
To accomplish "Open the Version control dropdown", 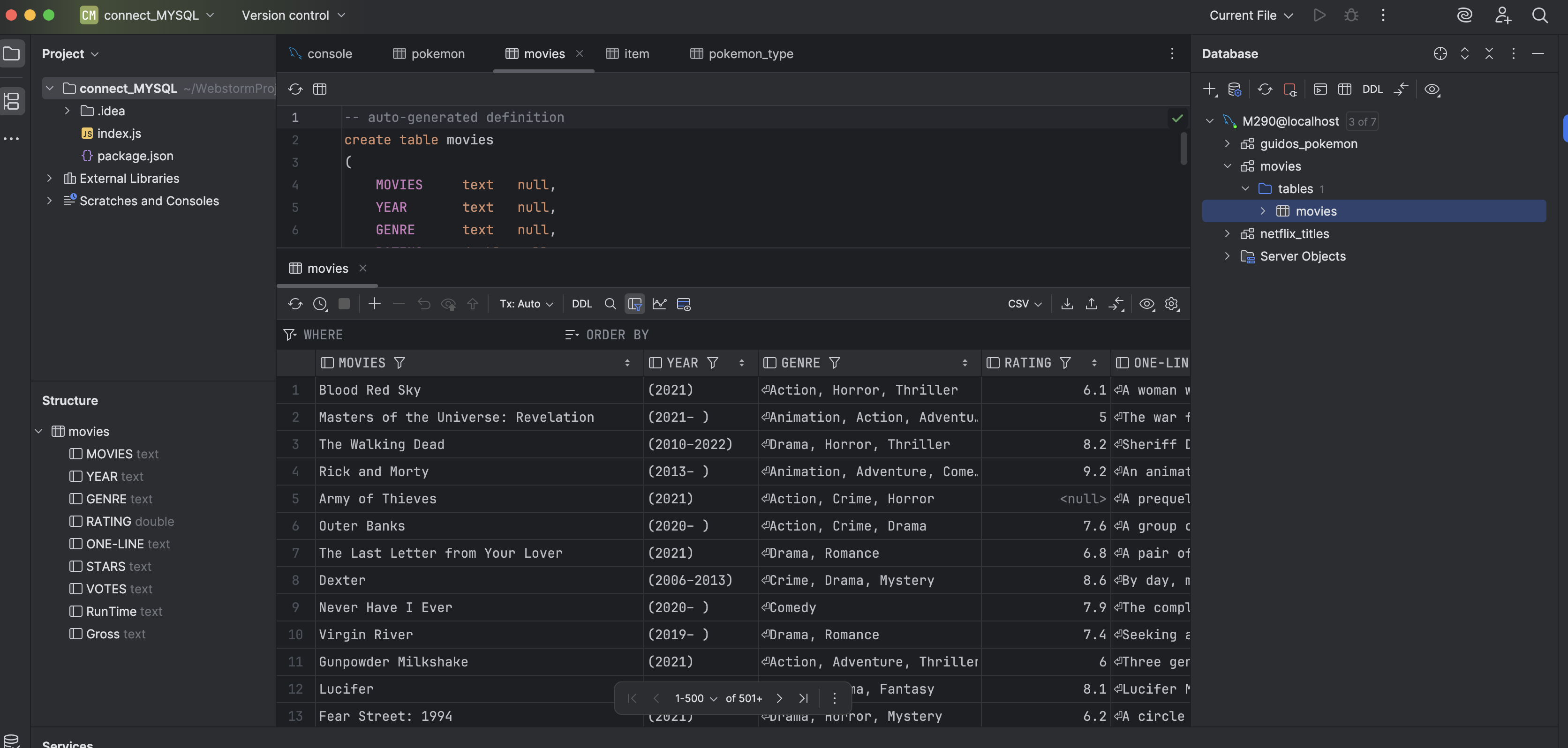I will pyautogui.click(x=294, y=15).
